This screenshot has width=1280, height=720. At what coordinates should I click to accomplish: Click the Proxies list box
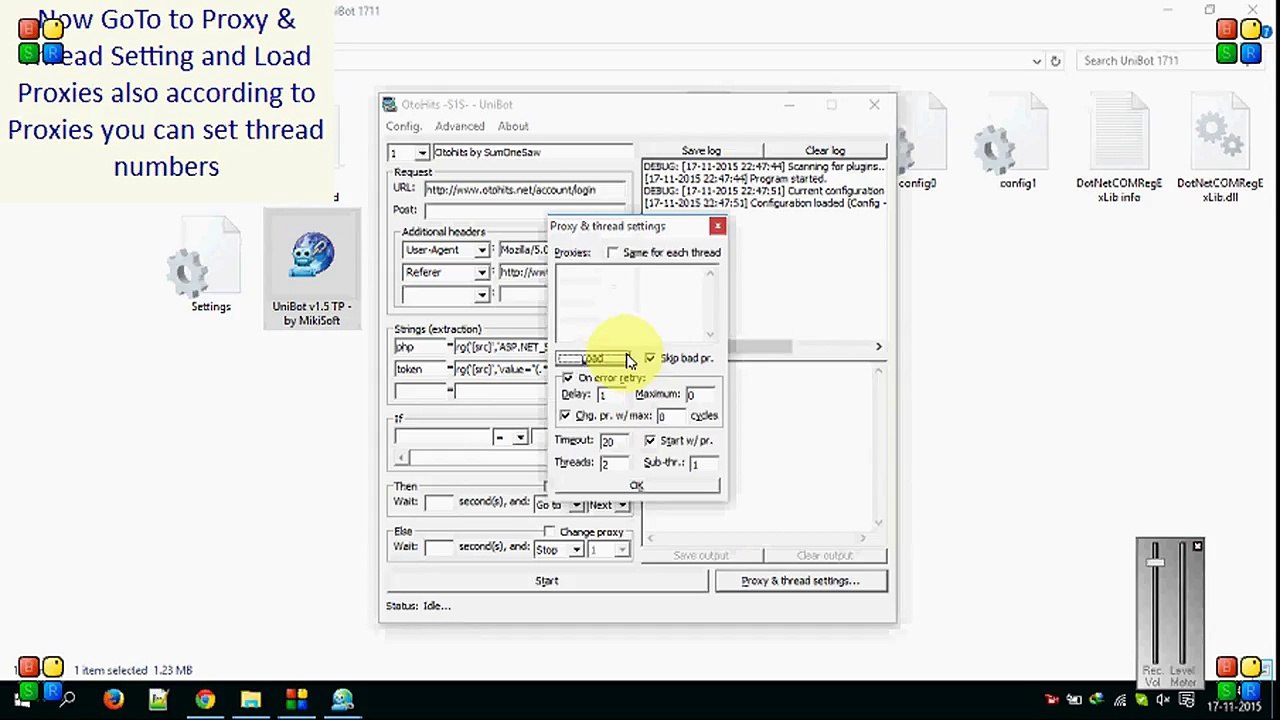coord(637,304)
